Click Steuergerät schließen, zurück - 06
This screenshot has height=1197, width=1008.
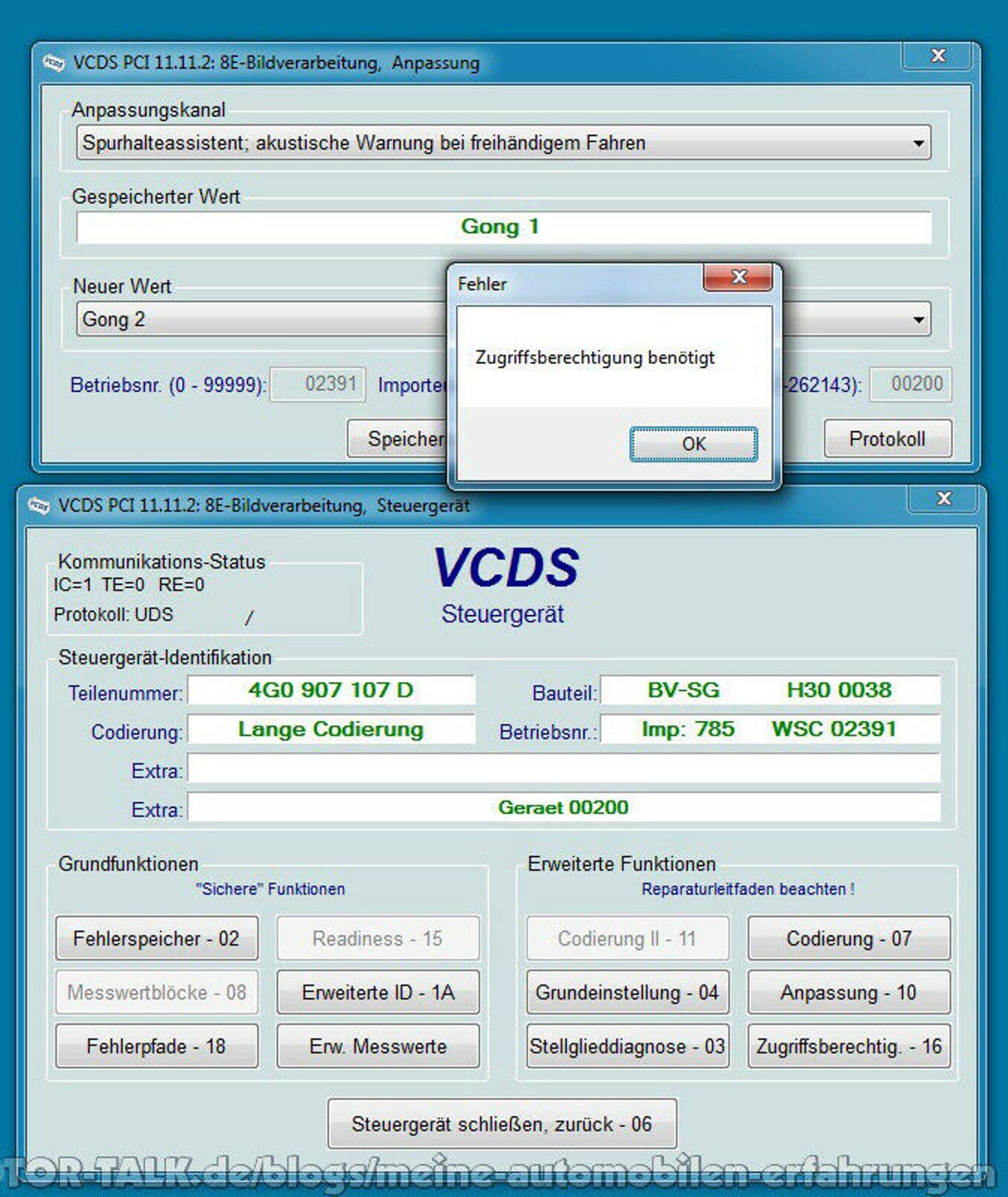tap(502, 1124)
